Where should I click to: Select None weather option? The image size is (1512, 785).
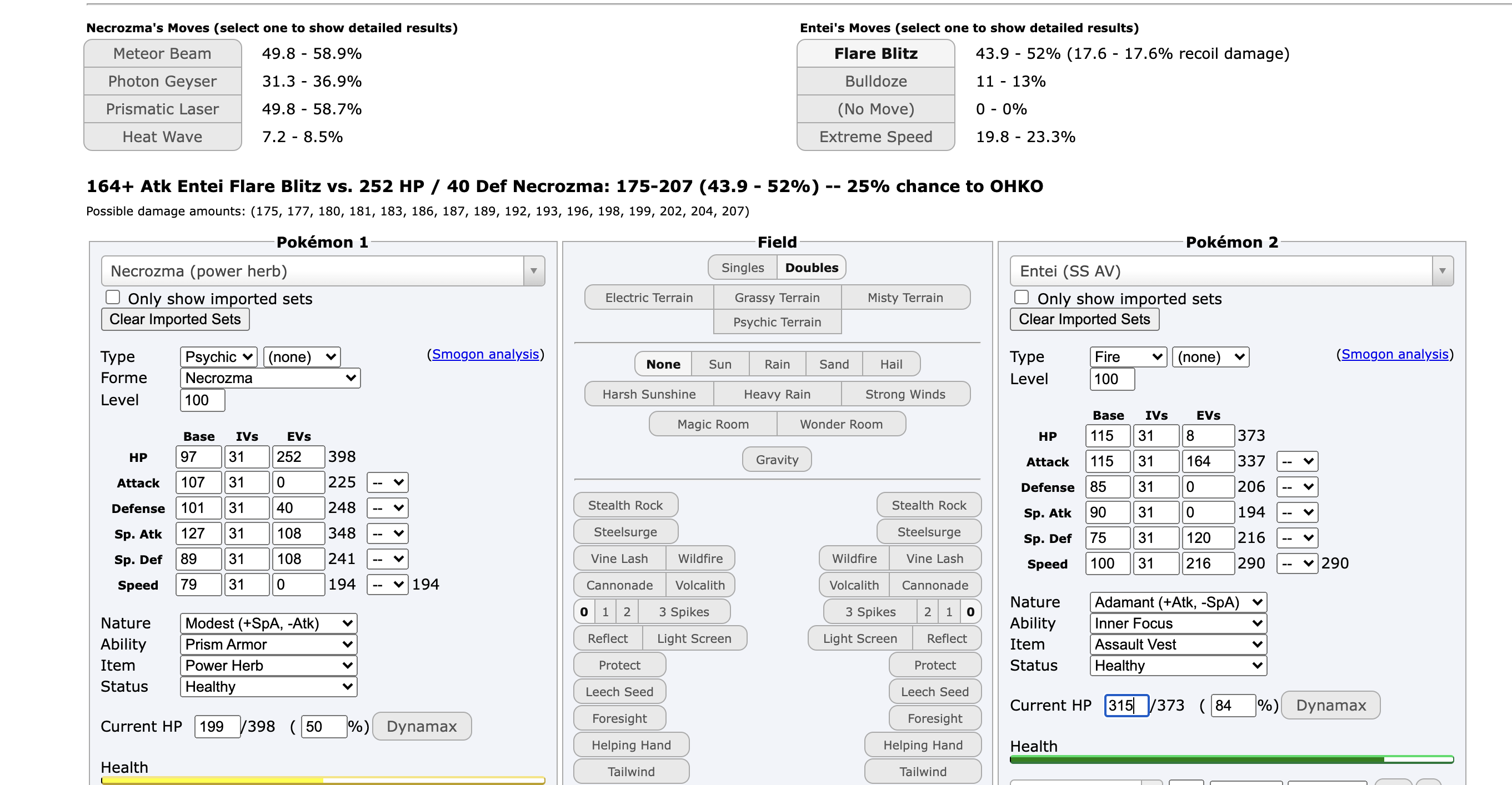[663, 364]
